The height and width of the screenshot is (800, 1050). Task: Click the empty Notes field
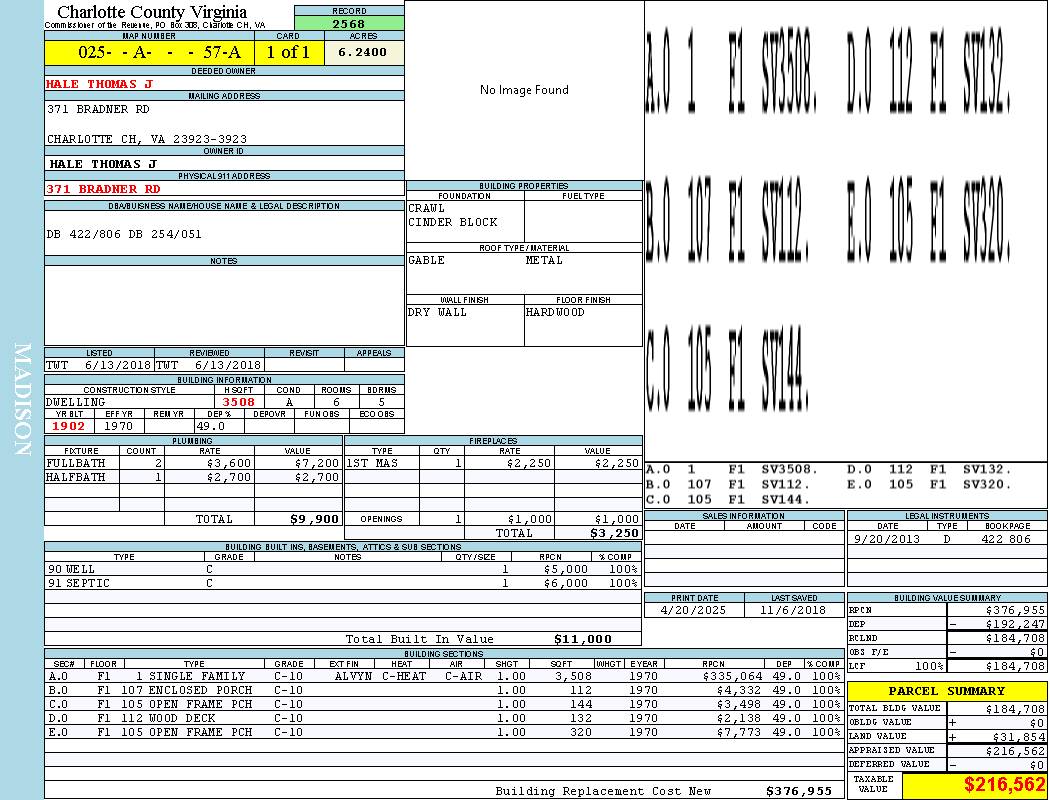[224, 305]
